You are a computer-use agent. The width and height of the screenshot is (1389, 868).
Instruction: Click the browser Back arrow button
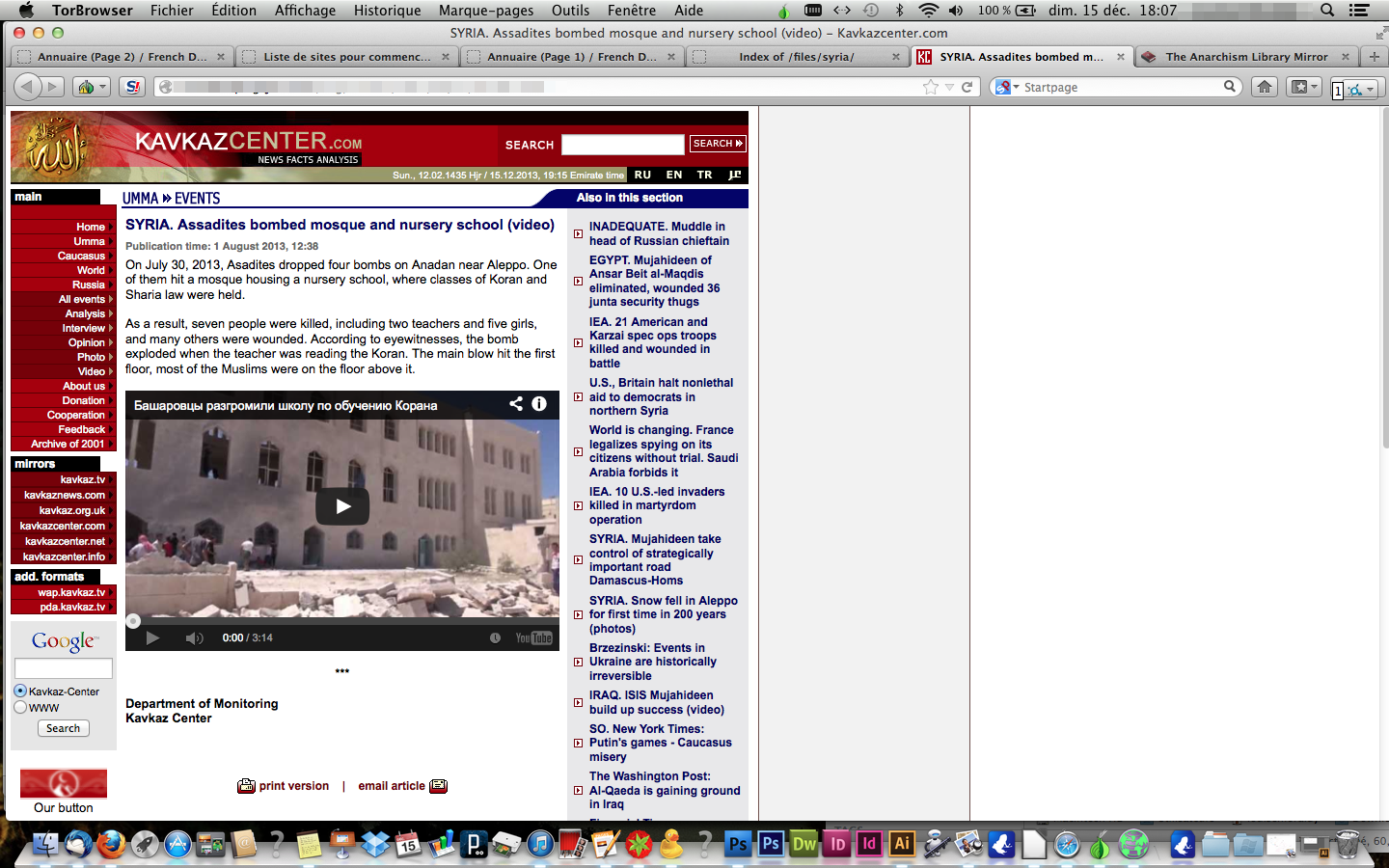tap(27, 87)
